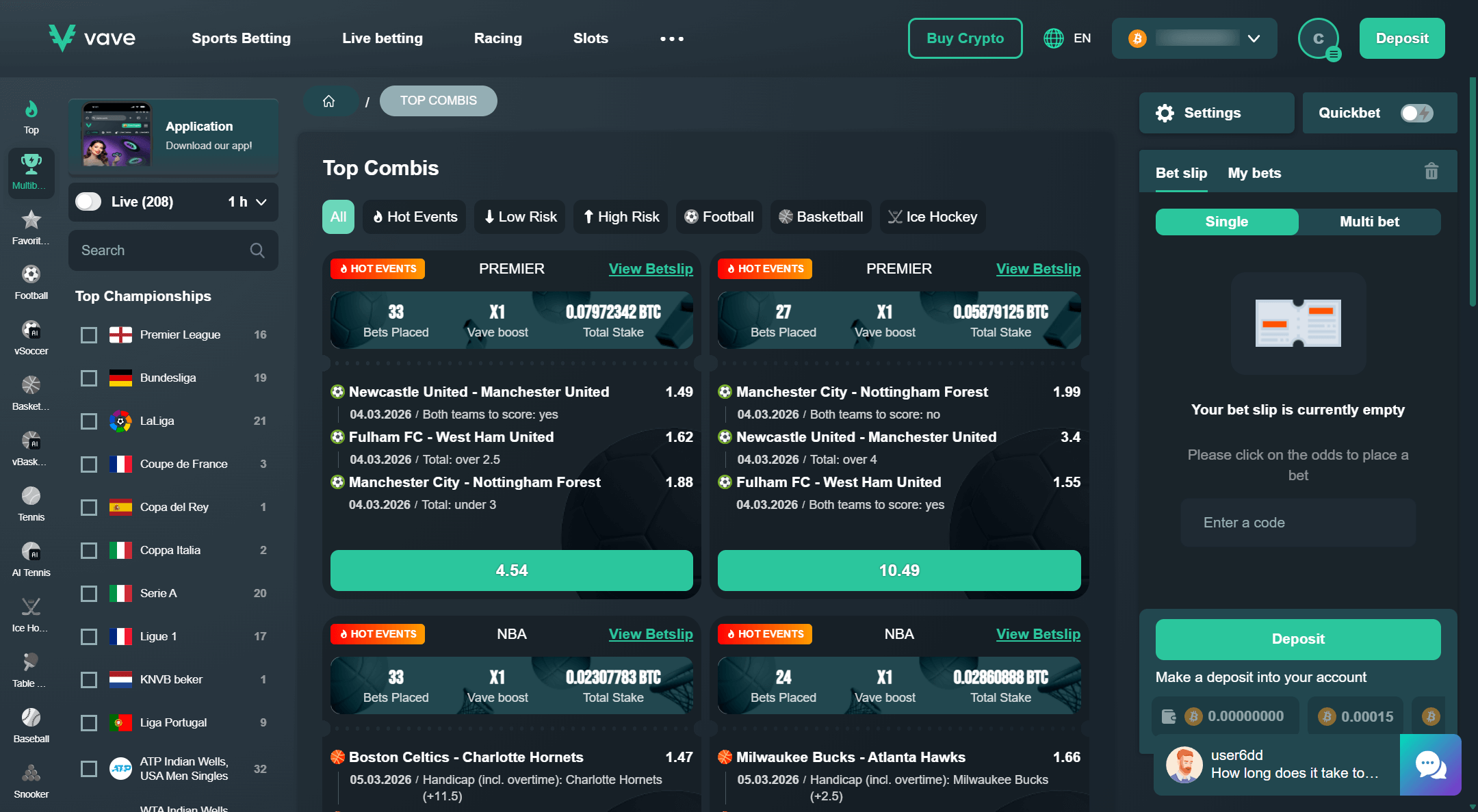The height and width of the screenshot is (812, 1478).
Task: Click the Enter a code field
Action: point(1297,523)
